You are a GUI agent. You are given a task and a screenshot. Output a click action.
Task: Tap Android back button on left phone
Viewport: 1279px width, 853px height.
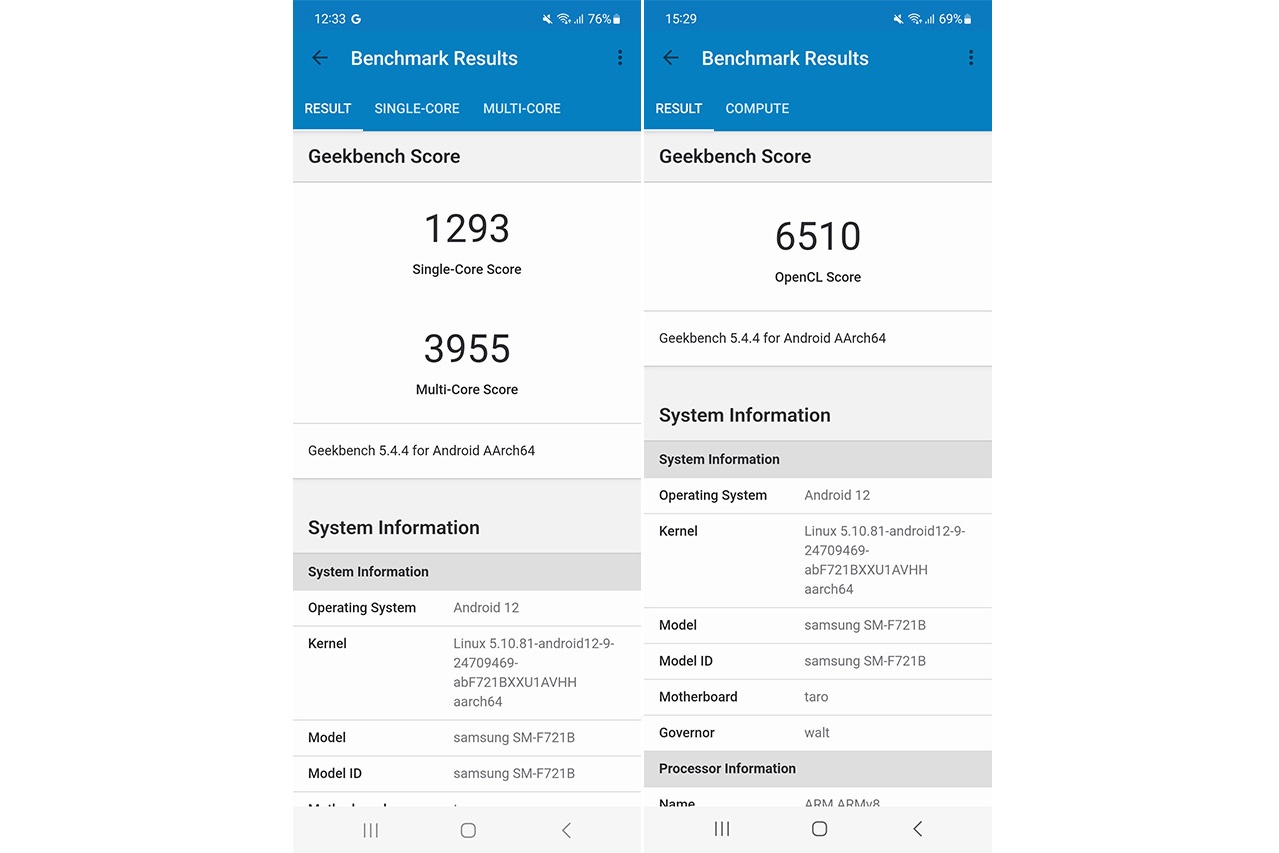[566, 830]
